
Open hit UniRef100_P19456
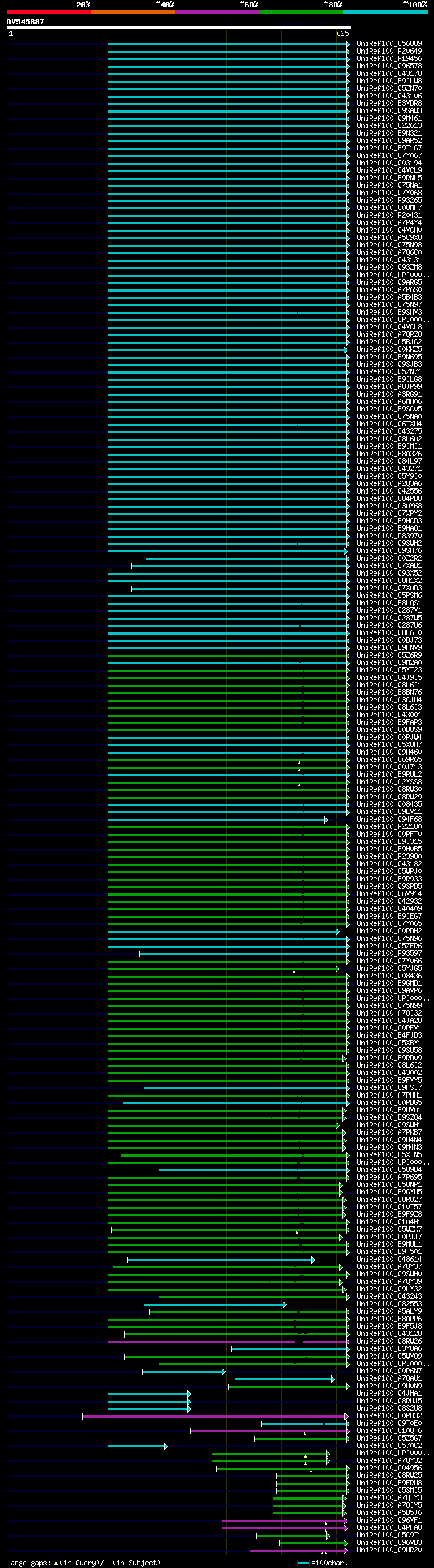[x=389, y=58]
